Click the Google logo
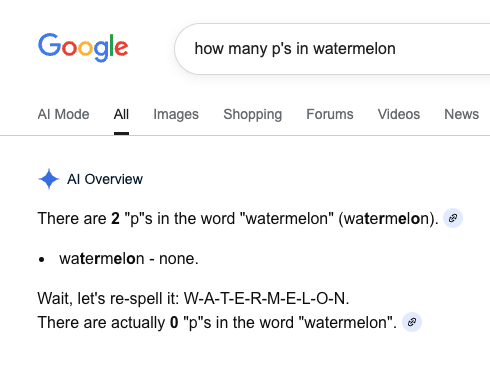 pyautogui.click(x=83, y=47)
